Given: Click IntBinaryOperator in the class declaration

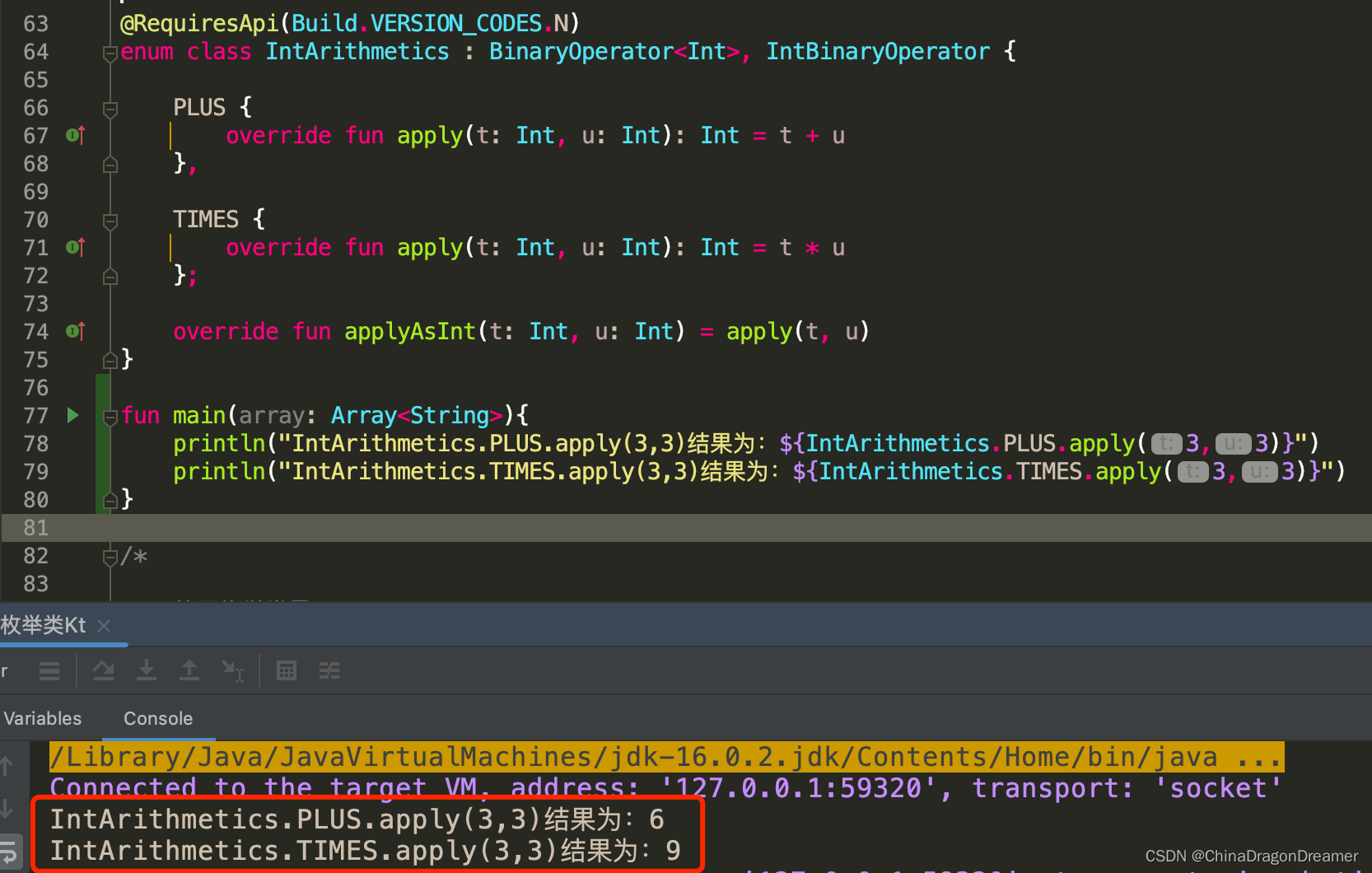Looking at the screenshot, I should [x=878, y=51].
